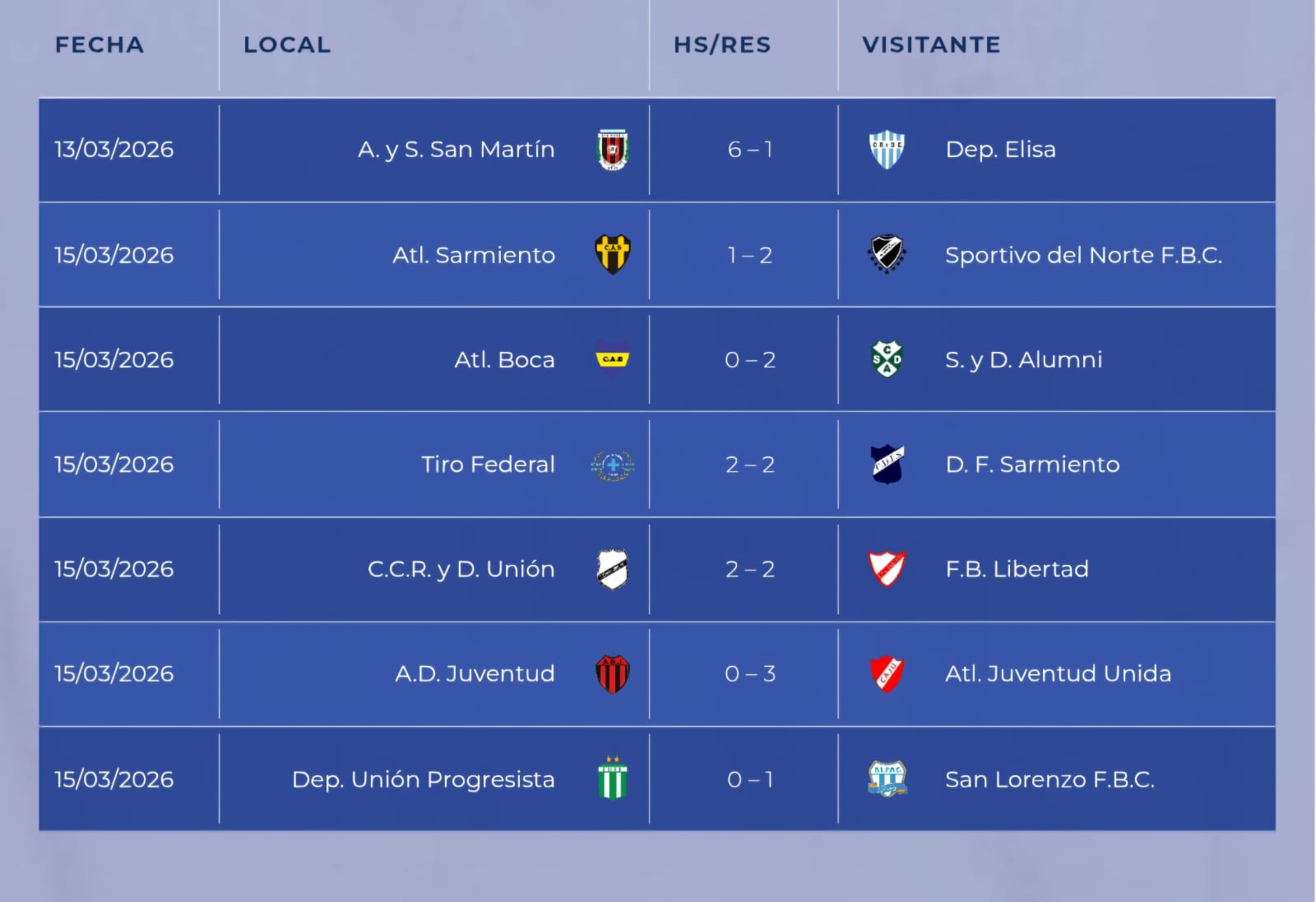This screenshot has width=1316, height=902.
Task: Click the C.C.R. y D. Unión crest
Action: point(613,569)
